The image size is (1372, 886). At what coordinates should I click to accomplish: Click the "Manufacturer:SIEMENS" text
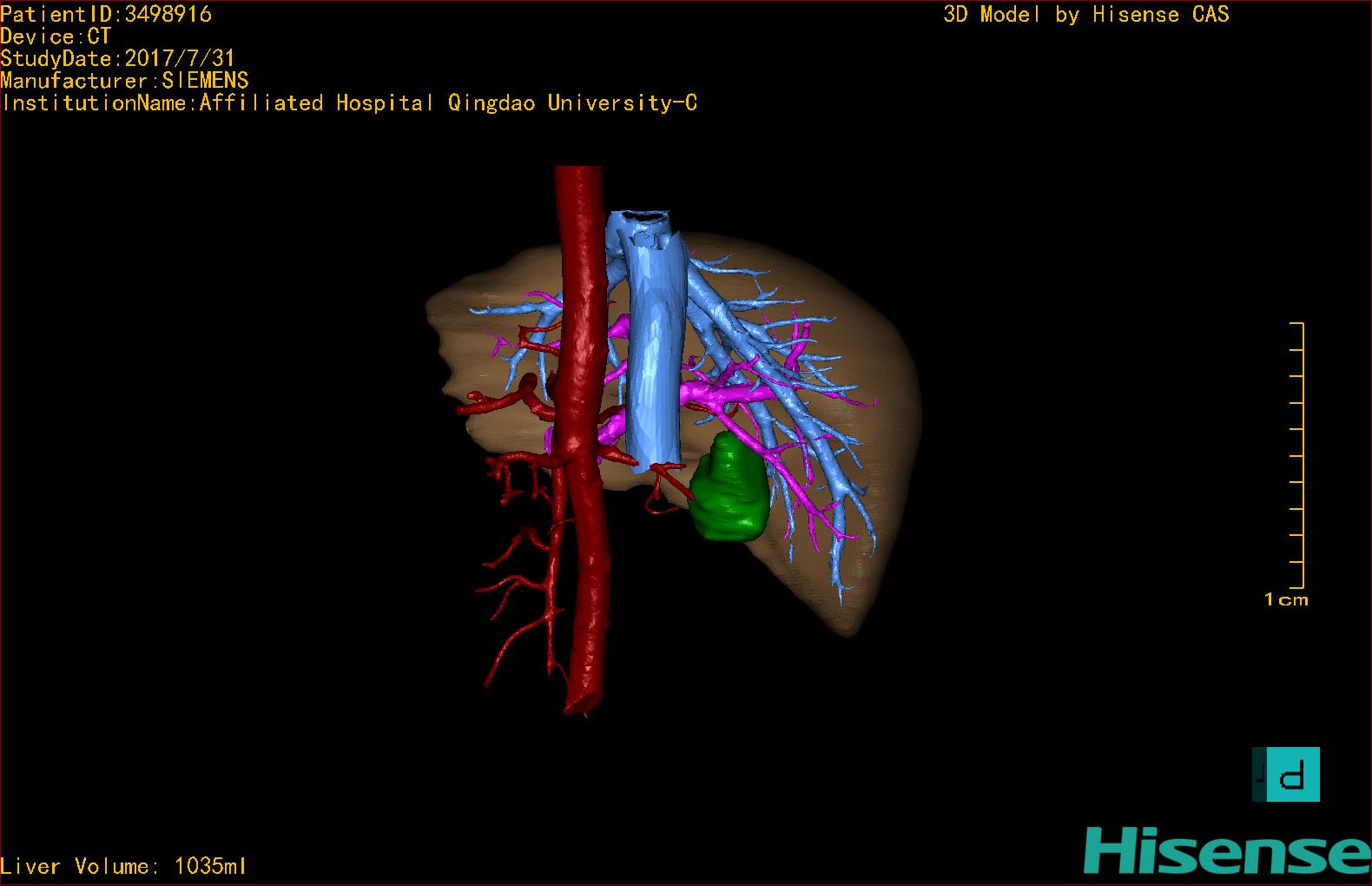[124, 81]
